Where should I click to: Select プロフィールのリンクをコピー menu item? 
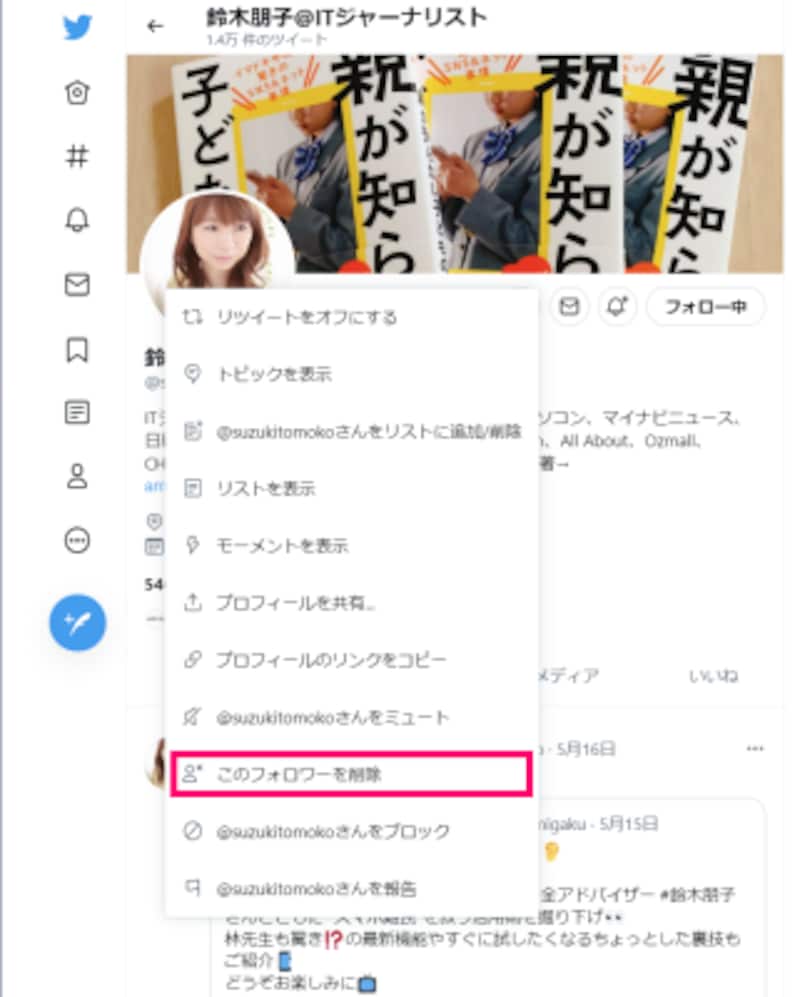click(x=351, y=660)
